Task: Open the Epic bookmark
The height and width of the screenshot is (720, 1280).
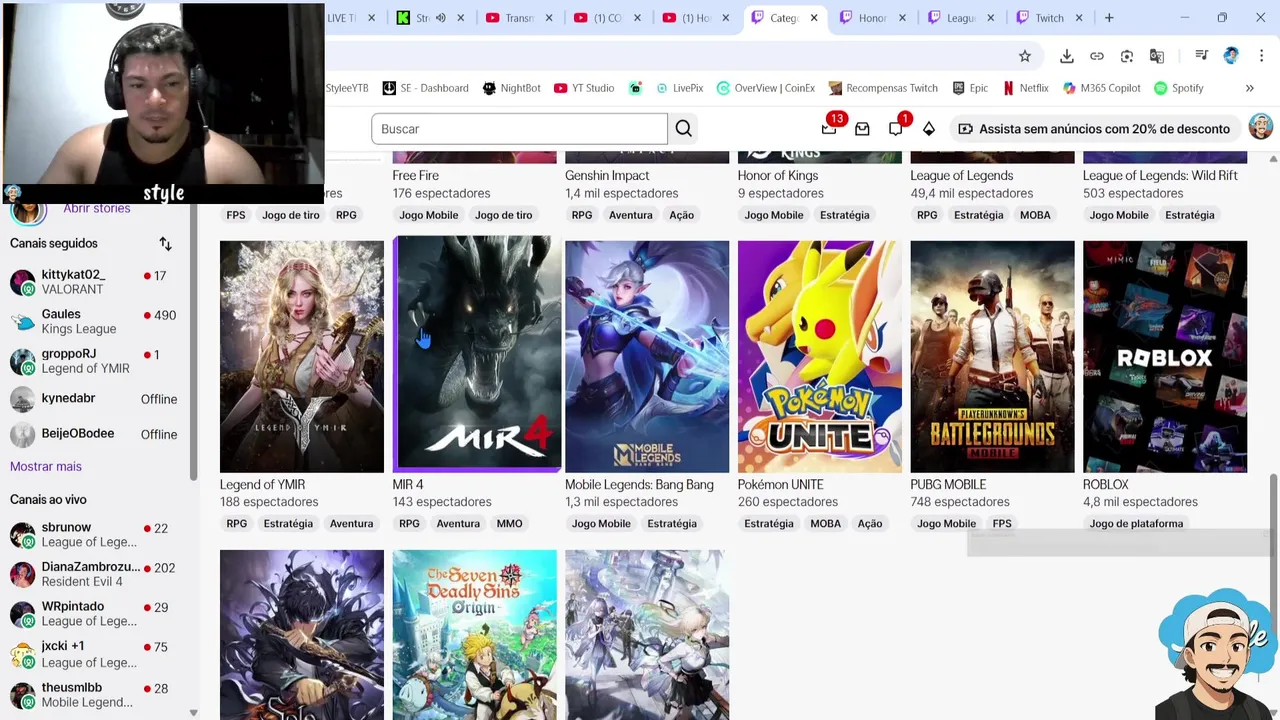Action: (x=970, y=88)
